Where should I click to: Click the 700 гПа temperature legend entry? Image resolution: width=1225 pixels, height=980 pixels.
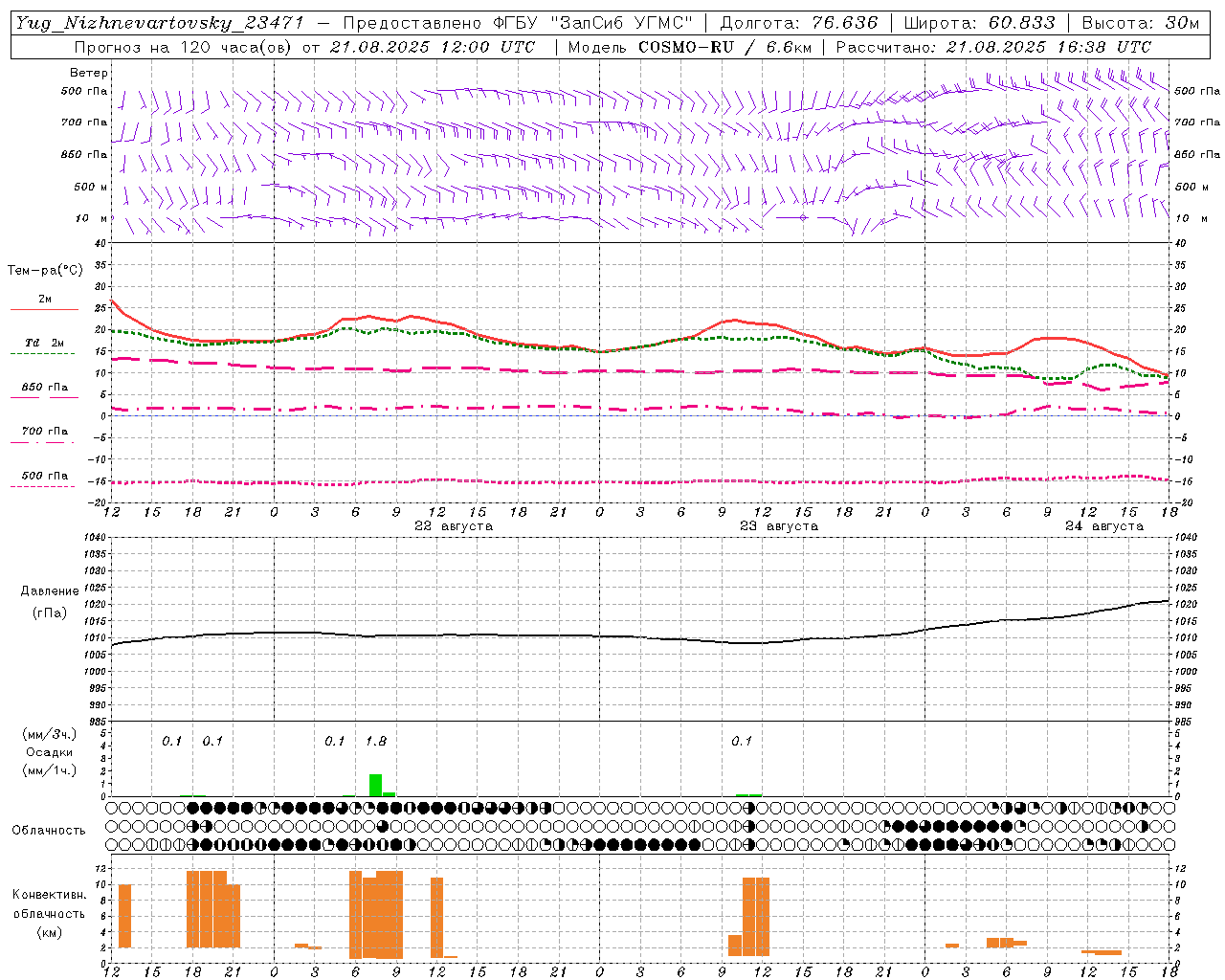(45, 432)
